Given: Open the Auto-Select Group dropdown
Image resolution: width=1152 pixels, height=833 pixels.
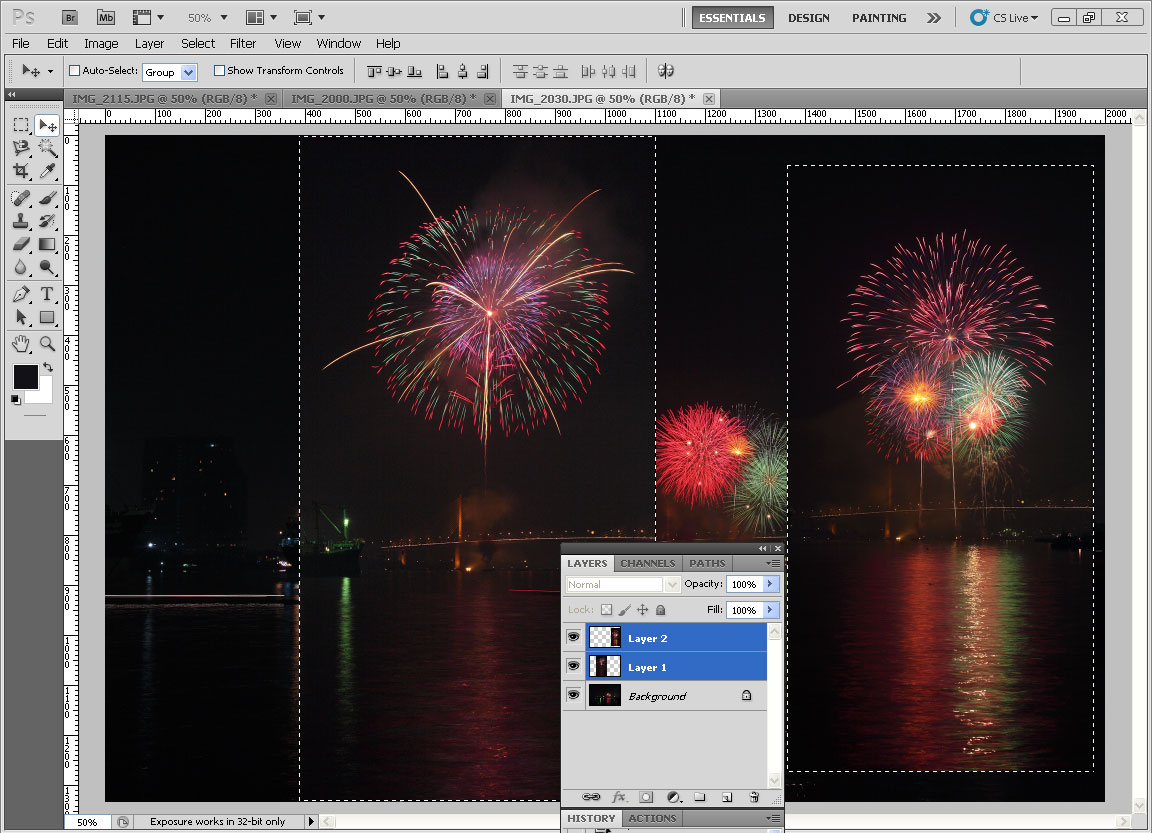Looking at the screenshot, I should [189, 72].
